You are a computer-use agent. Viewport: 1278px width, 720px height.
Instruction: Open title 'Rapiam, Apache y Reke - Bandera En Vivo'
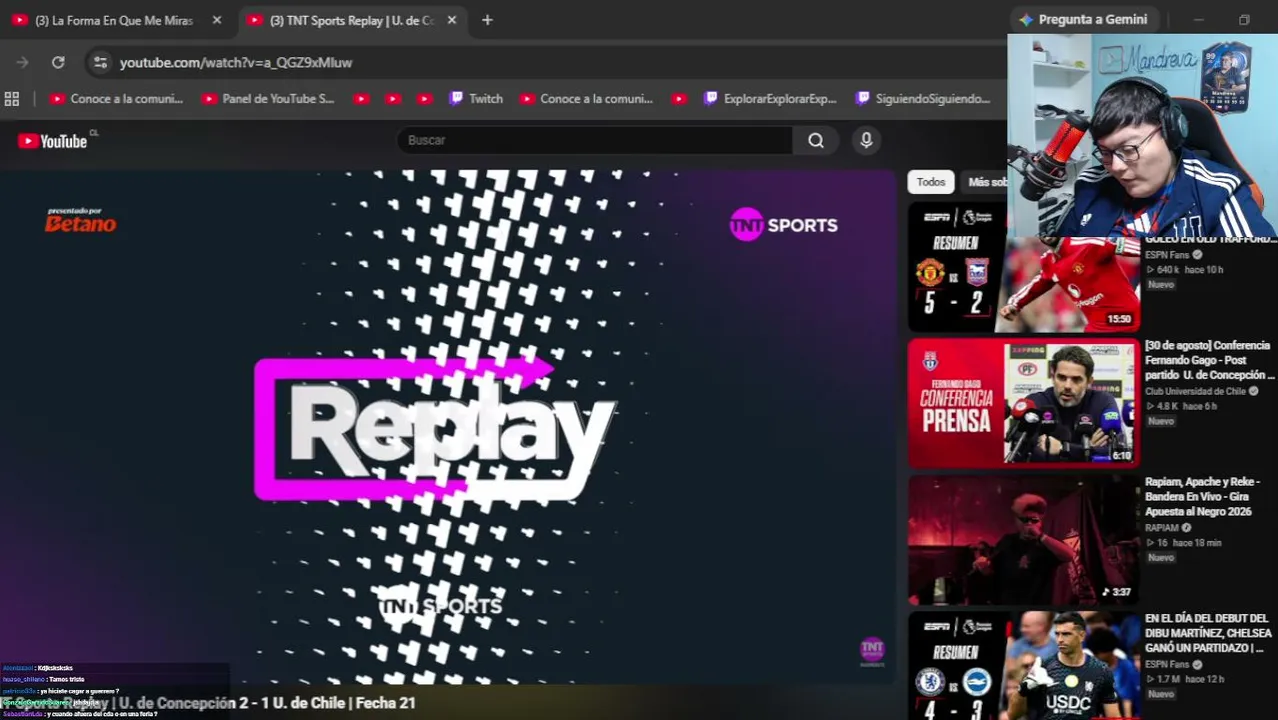point(1202,497)
